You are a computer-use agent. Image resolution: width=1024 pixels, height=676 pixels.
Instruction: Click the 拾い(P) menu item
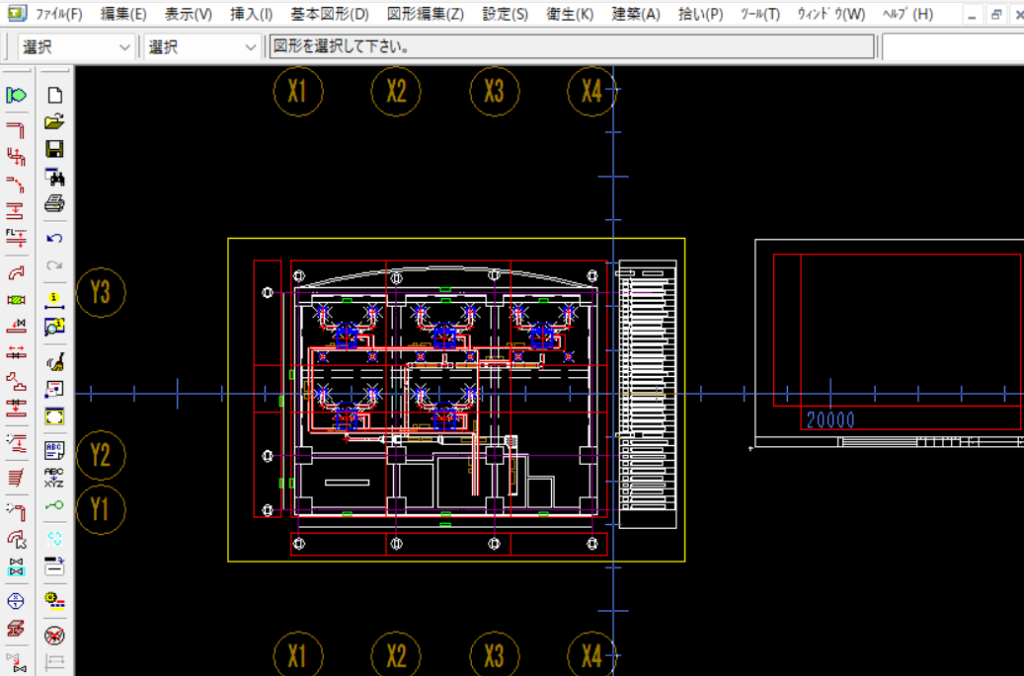[x=700, y=14]
